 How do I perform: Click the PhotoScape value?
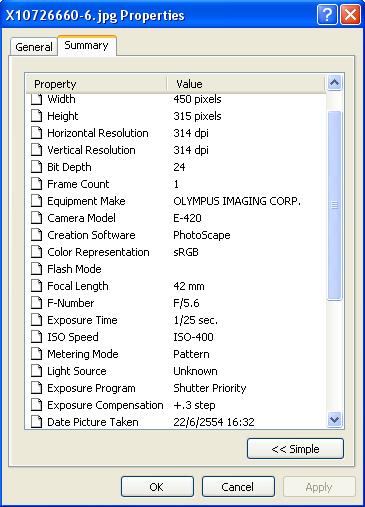(202, 235)
